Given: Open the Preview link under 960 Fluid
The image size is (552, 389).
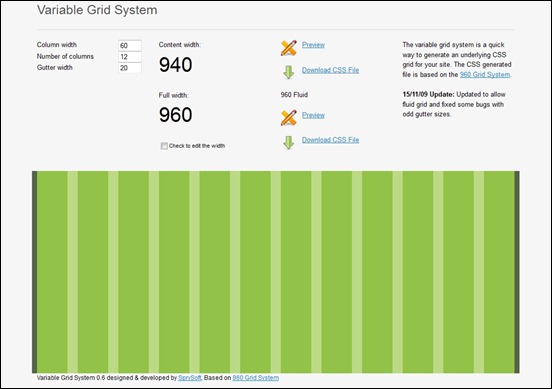Looking at the screenshot, I should point(313,115).
